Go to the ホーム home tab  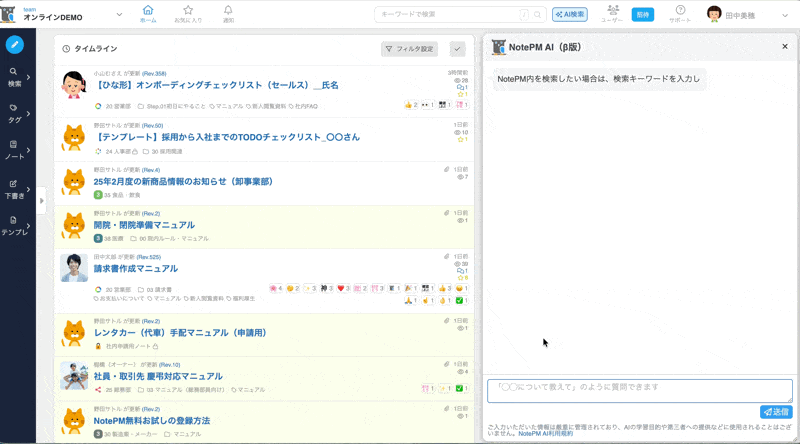pos(148,13)
